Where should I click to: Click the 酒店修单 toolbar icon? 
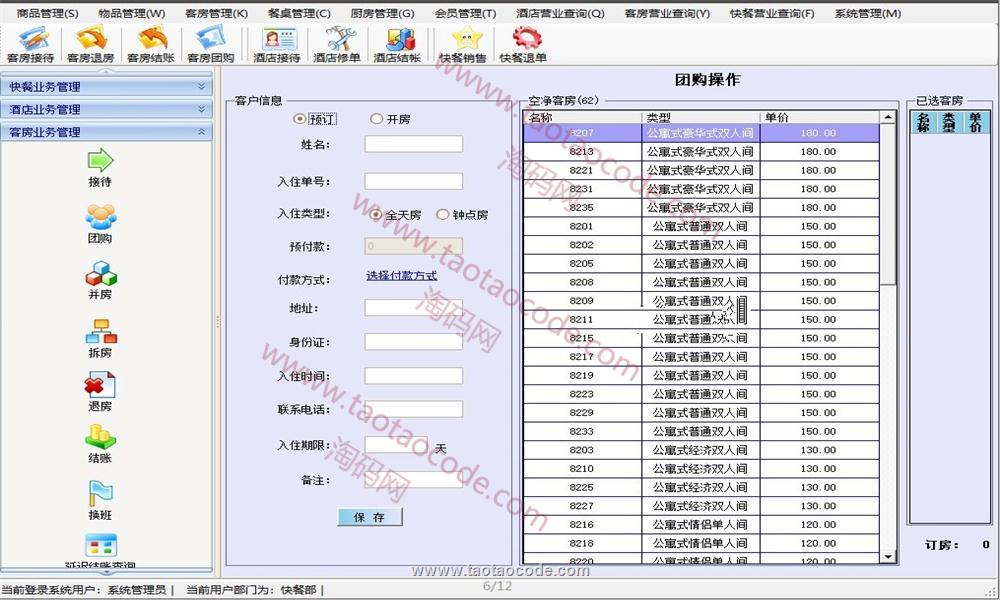click(x=337, y=44)
